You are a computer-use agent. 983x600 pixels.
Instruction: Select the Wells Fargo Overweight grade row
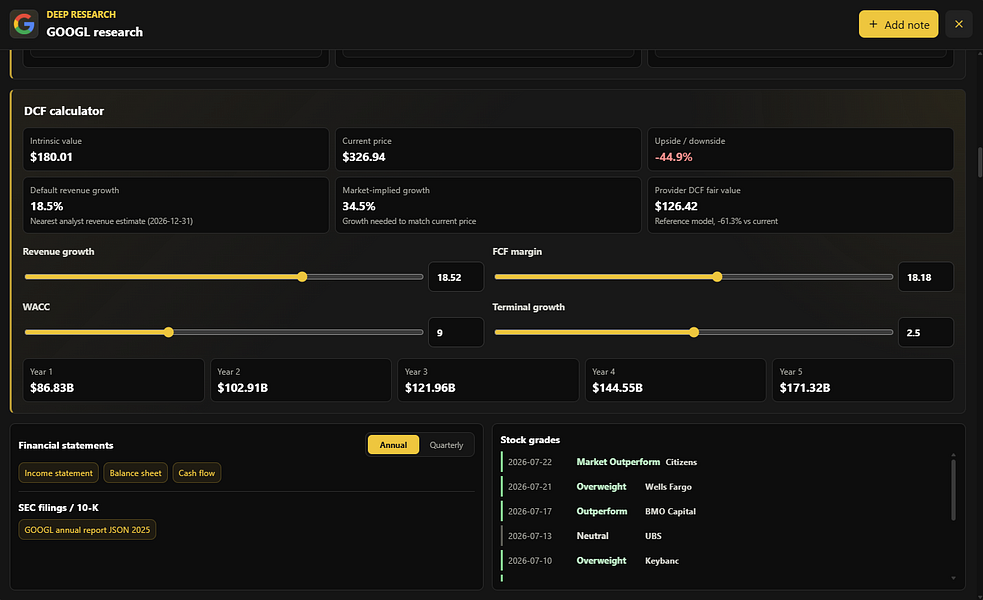coord(724,487)
